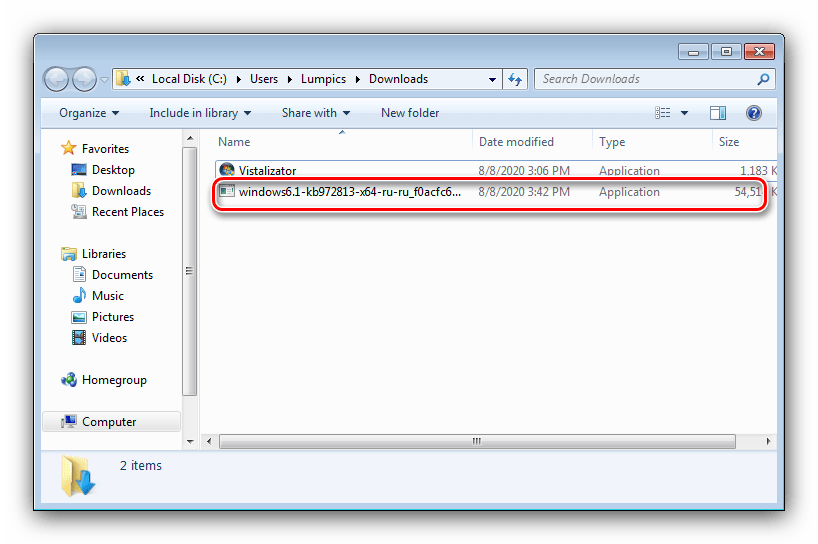Image resolution: width=818 pixels, height=544 pixels.
Task: Open Documents library
Action: 122,275
